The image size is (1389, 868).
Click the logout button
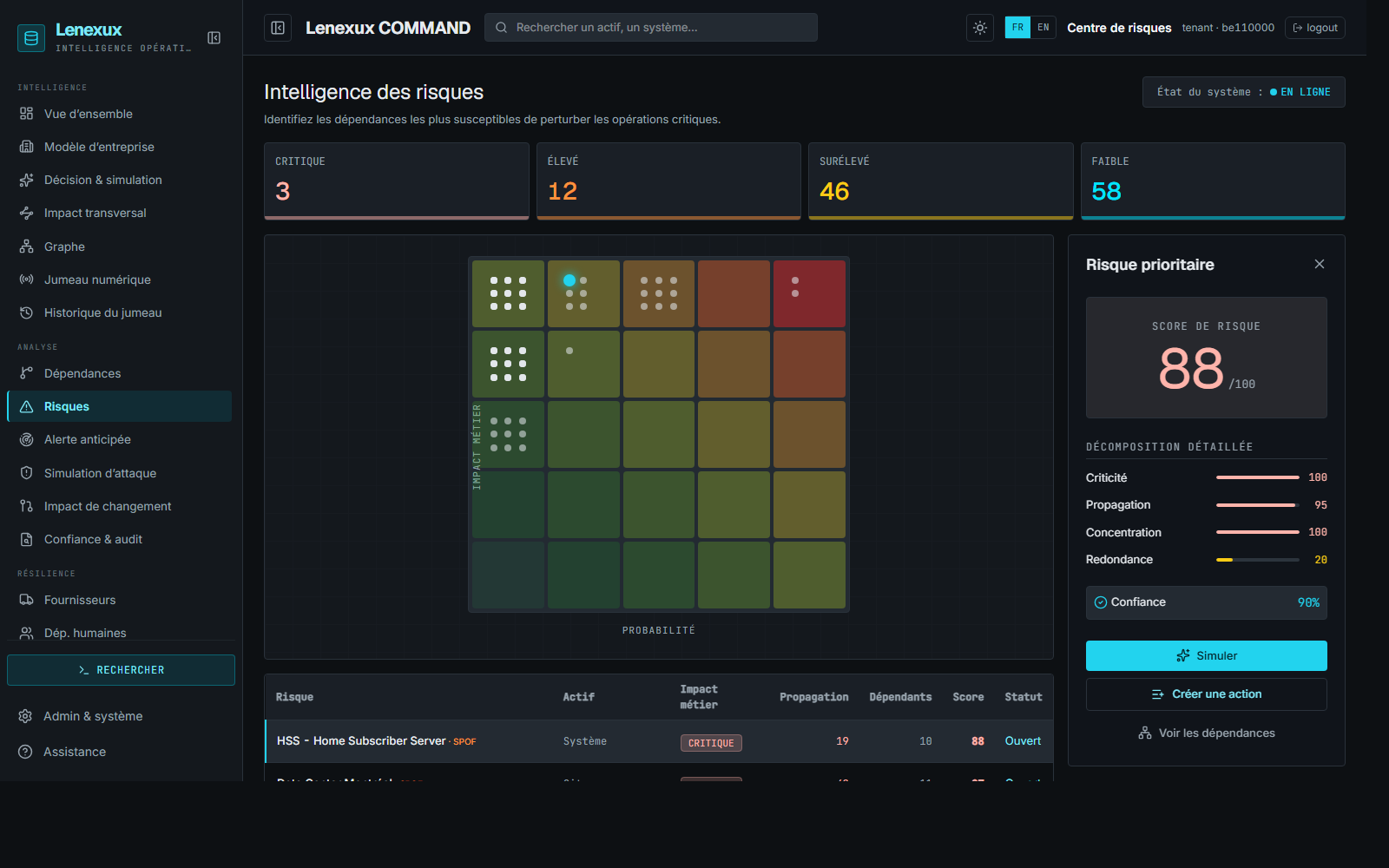coord(1315,28)
